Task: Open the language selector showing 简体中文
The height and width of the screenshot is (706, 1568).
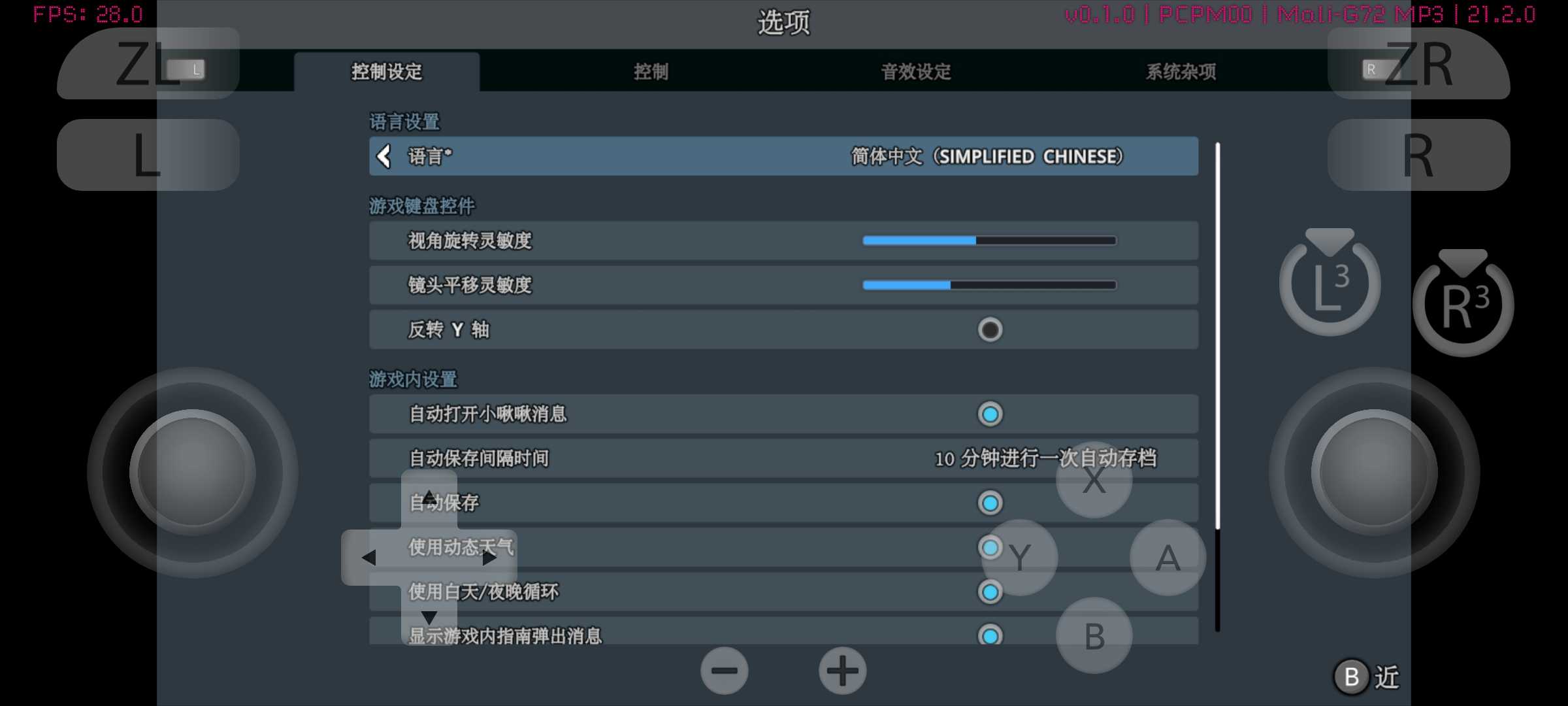Action: click(x=783, y=156)
